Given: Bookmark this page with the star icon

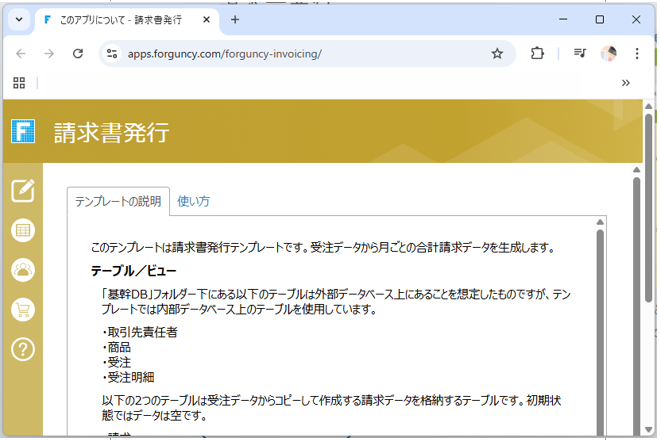Looking at the screenshot, I should (497, 54).
